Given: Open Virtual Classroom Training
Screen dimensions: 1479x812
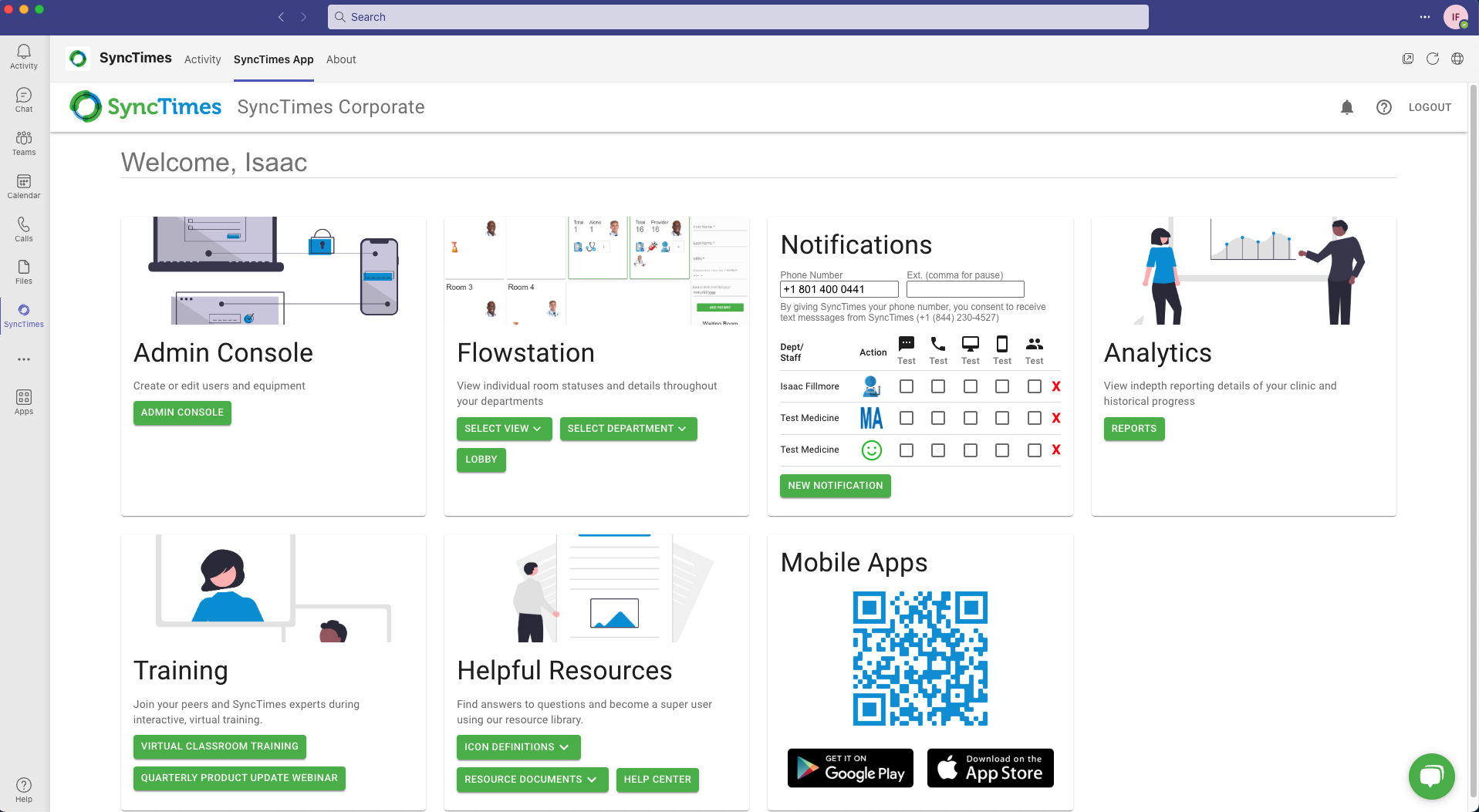Looking at the screenshot, I should [x=219, y=746].
